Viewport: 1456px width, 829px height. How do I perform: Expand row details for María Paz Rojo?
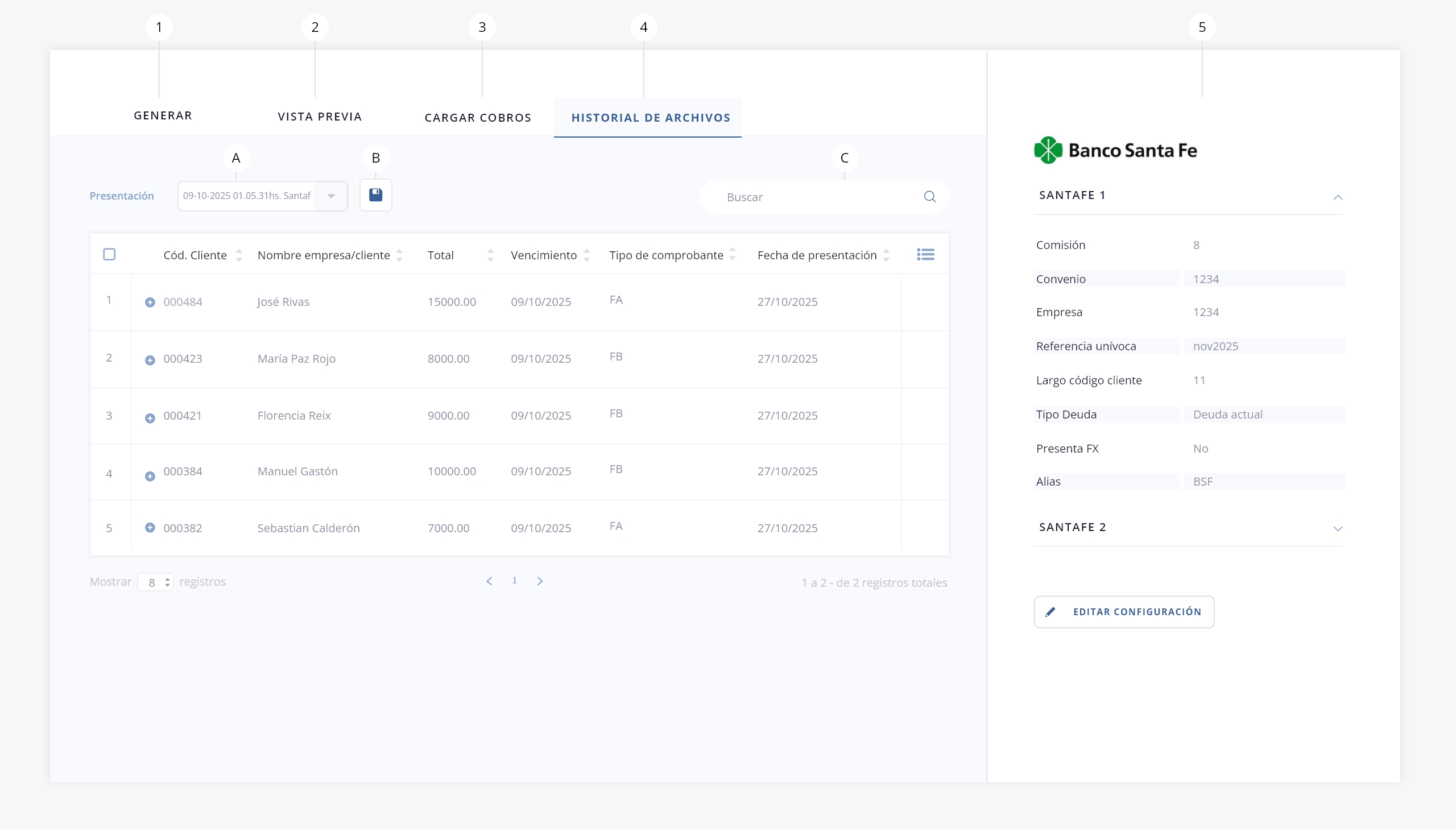tap(150, 360)
